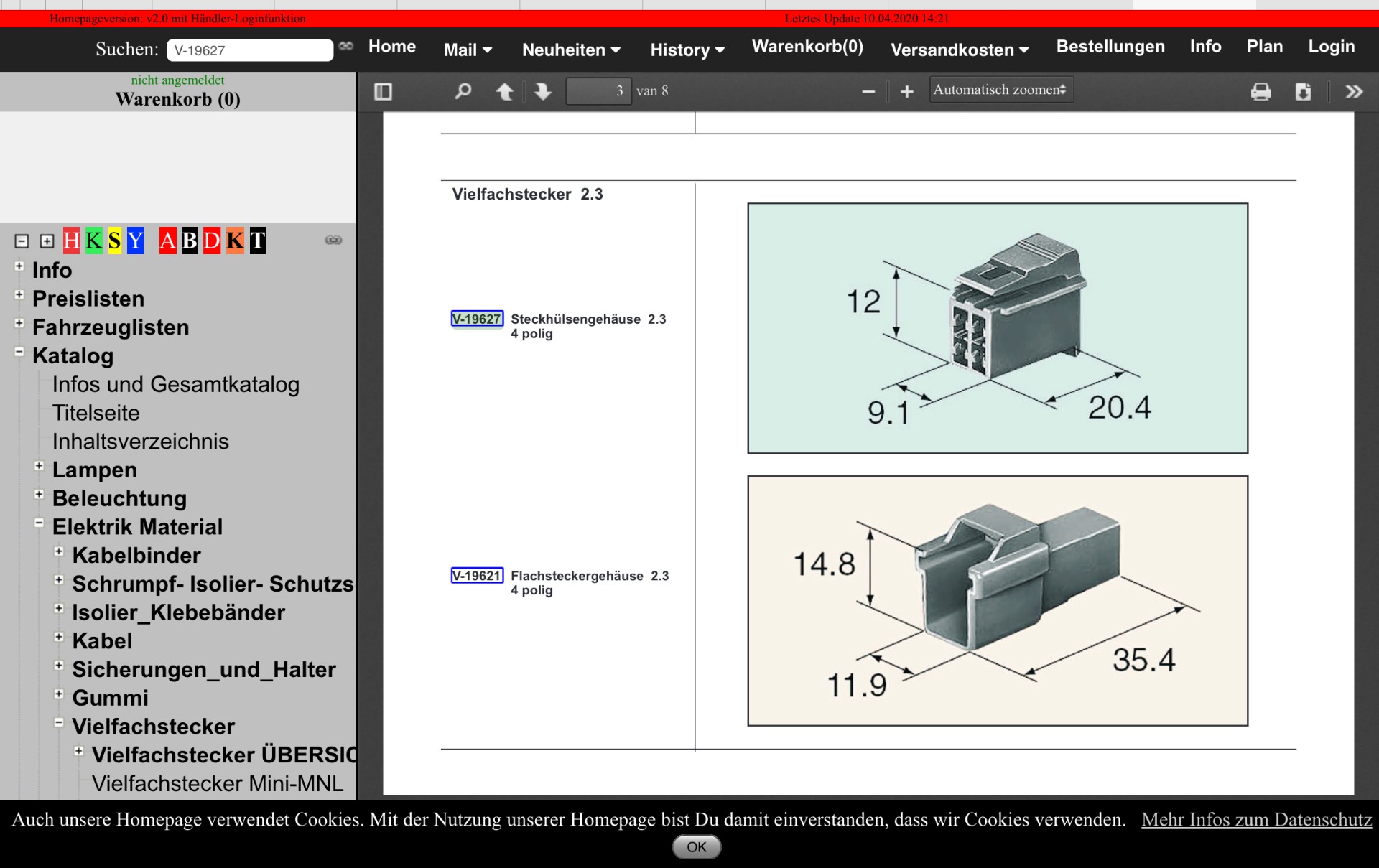
Task: Open Mehr Infos zum Datenschutz link
Action: 1256,820
